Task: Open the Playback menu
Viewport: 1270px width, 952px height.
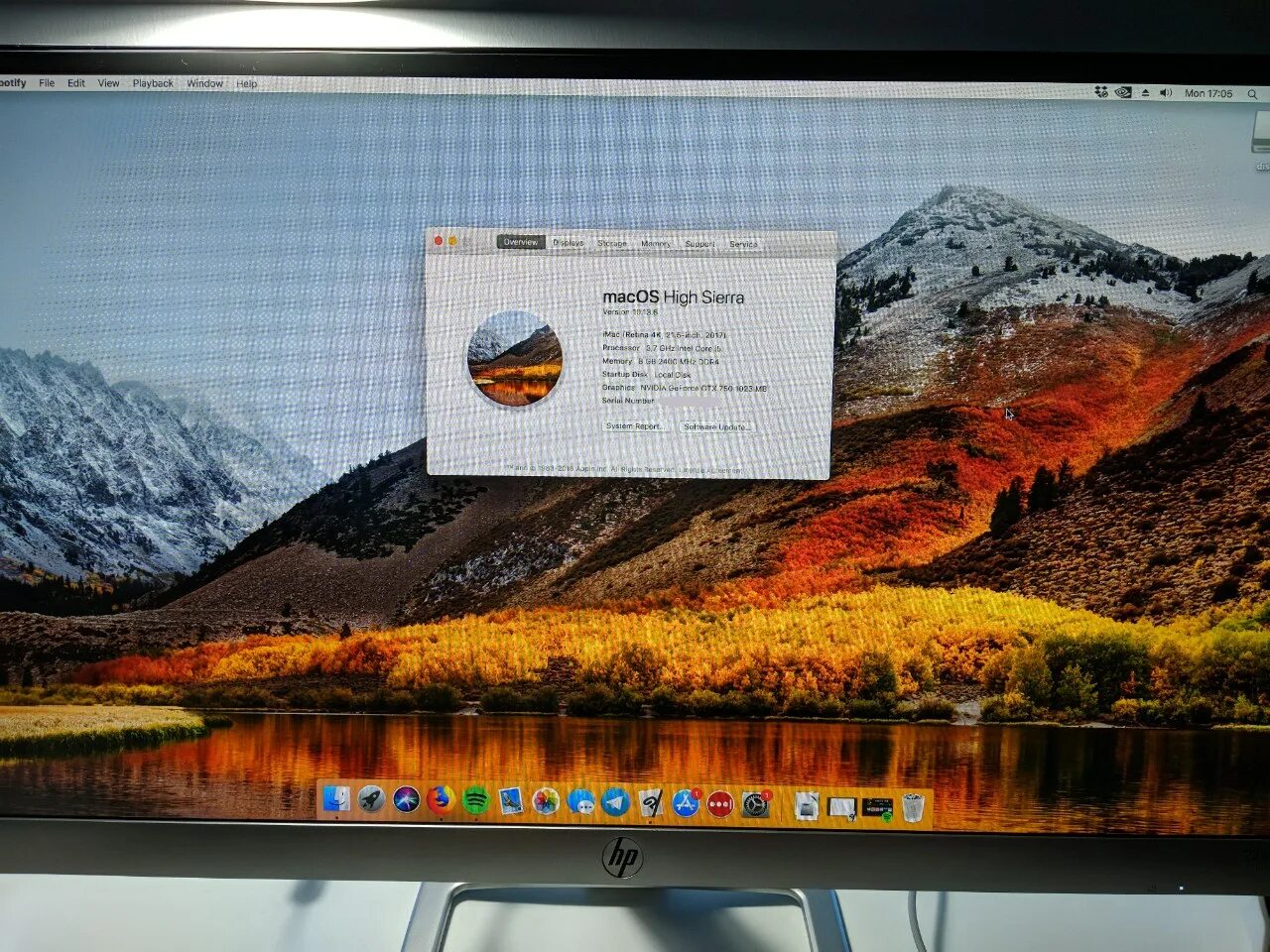Action: click(153, 83)
